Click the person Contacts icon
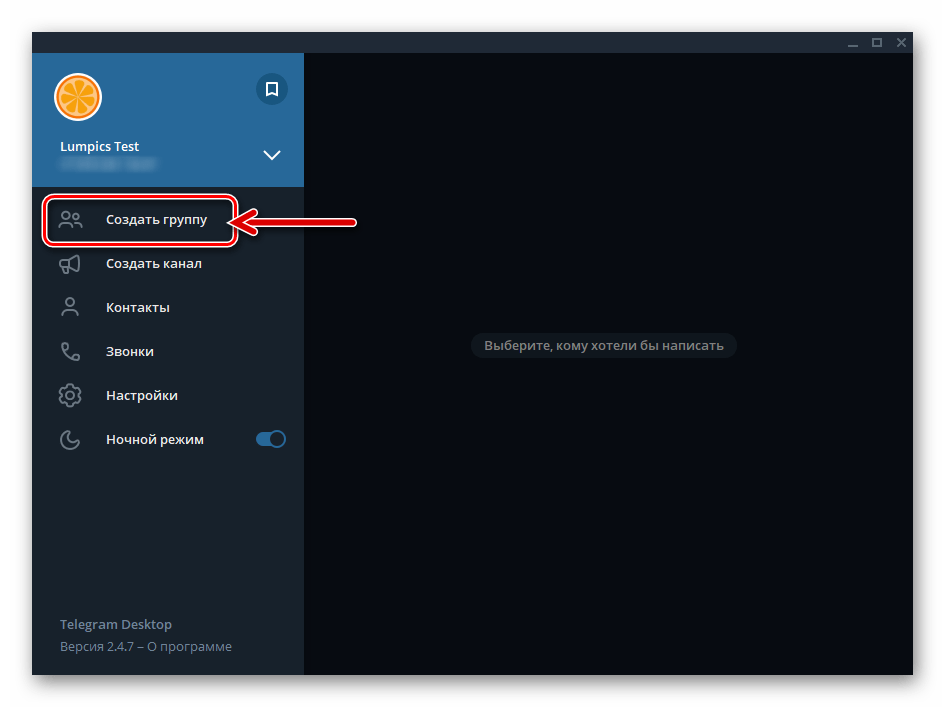 70,307
